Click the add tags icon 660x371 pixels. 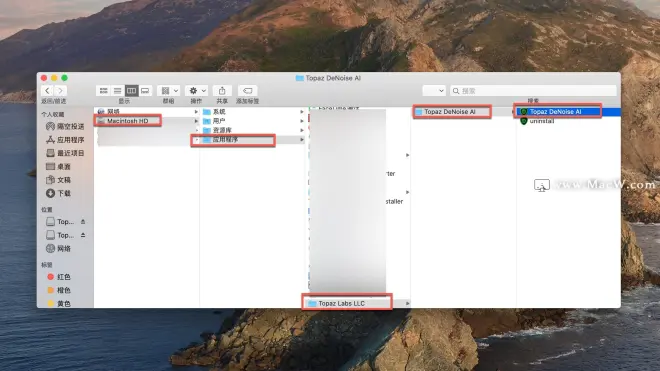(x=248, y=91)
